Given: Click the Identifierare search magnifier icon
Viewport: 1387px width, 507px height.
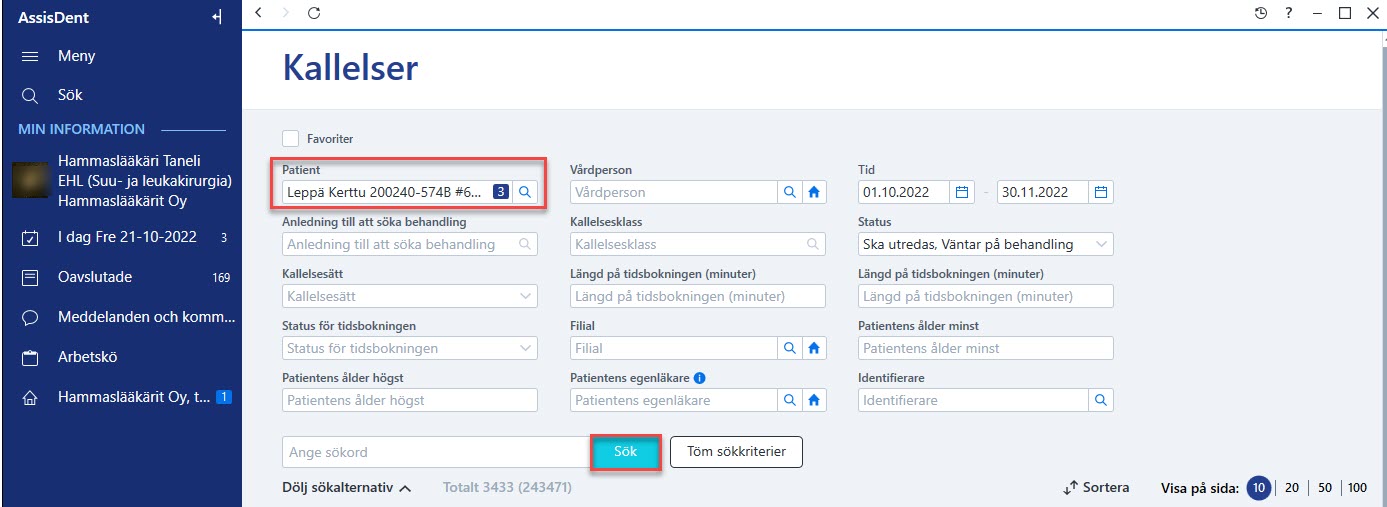Looking at the screenshot, I should [x=1101, y=400].
